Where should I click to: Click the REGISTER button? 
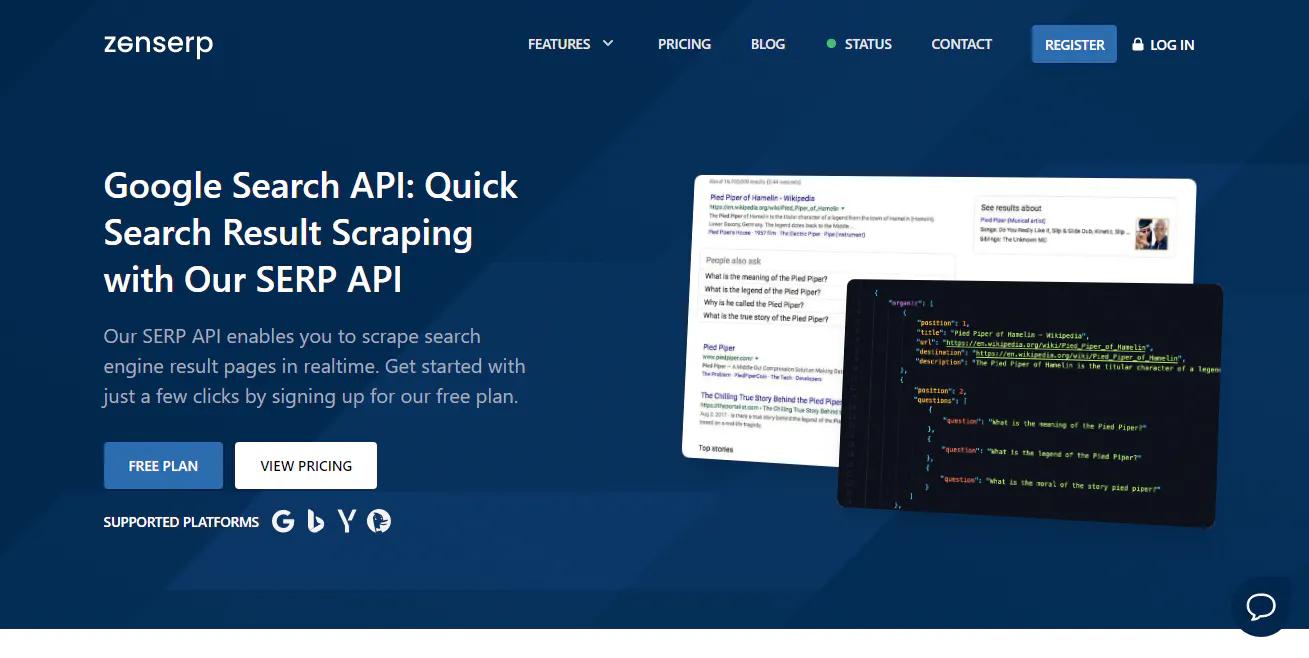point(1074,44)
